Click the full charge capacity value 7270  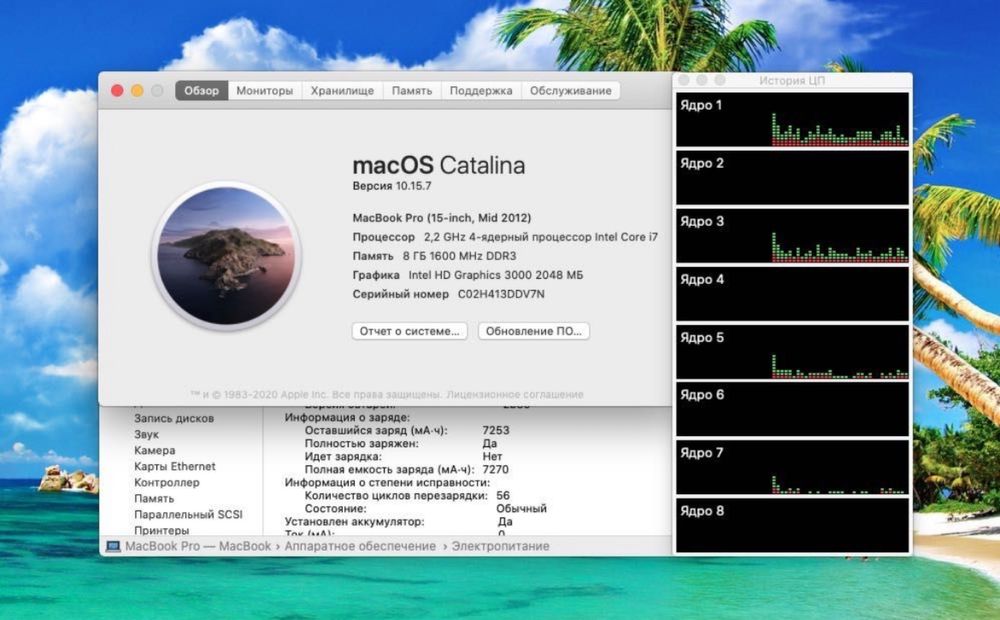pyautogui.click(x=496, y=469)
